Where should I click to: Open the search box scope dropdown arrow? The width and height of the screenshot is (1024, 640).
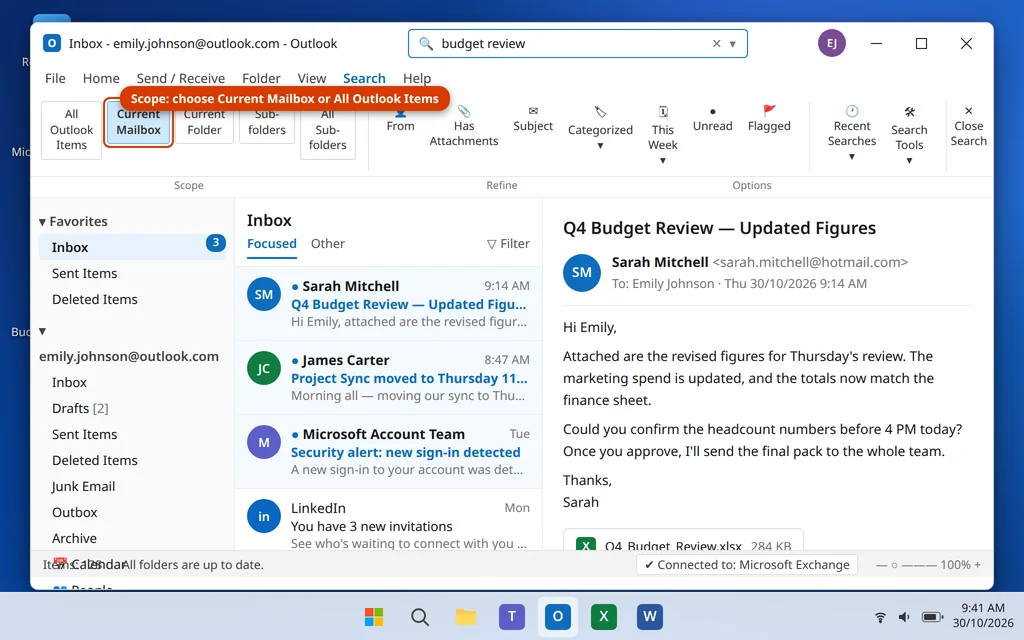pos(733,44)
